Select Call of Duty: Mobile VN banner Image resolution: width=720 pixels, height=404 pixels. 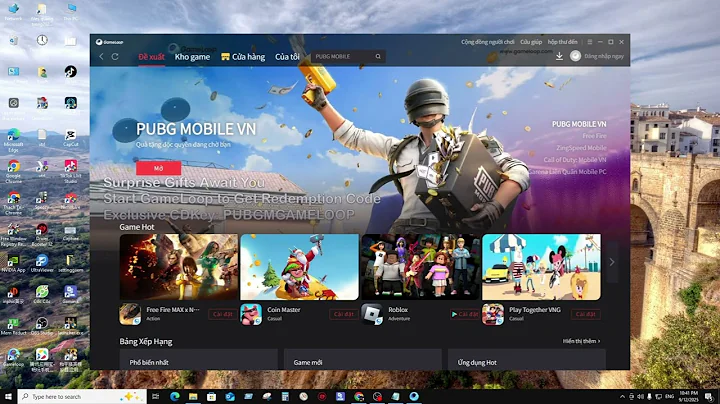[575, 160]
